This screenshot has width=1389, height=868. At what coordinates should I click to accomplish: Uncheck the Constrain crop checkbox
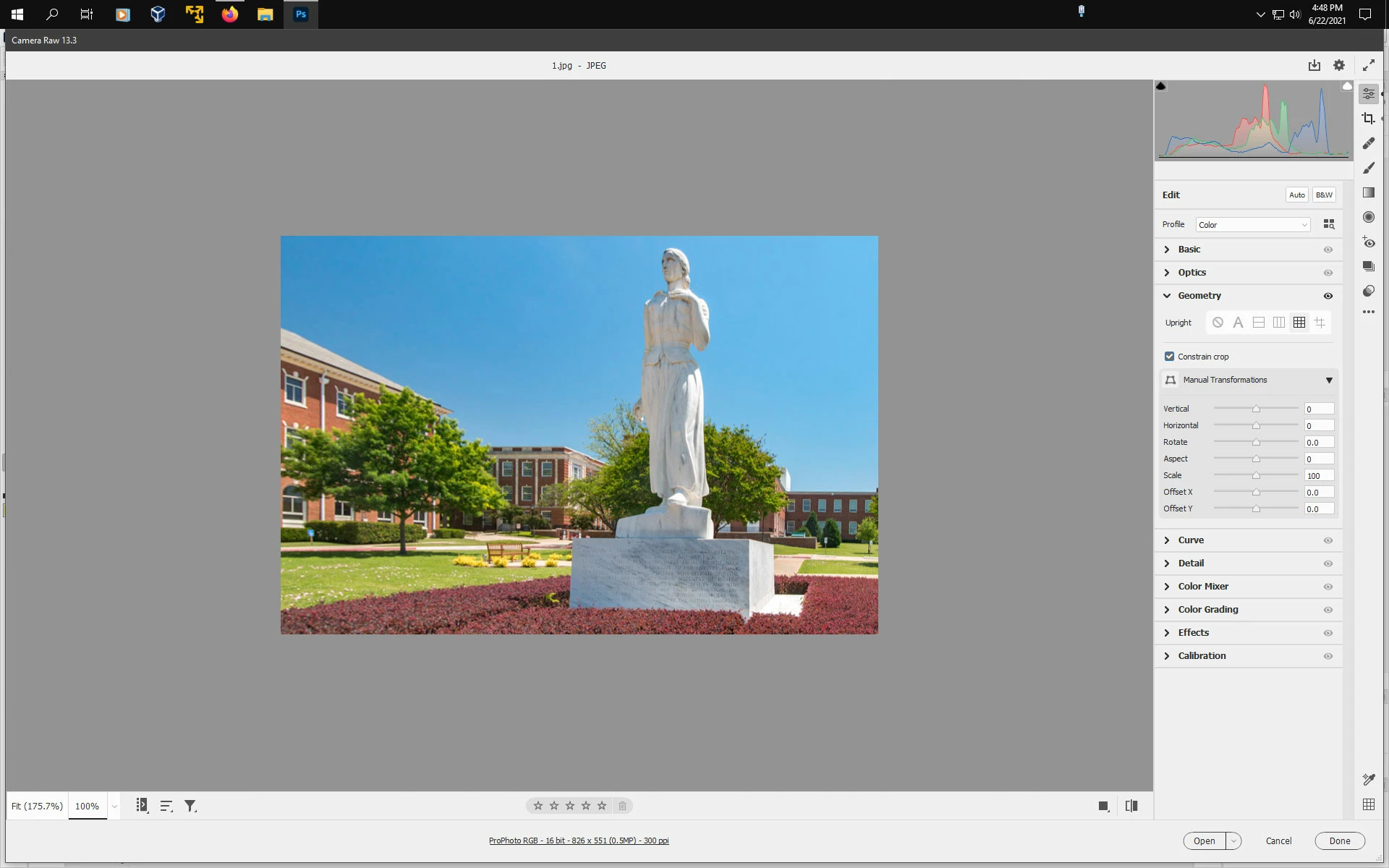click(1169, 356)
